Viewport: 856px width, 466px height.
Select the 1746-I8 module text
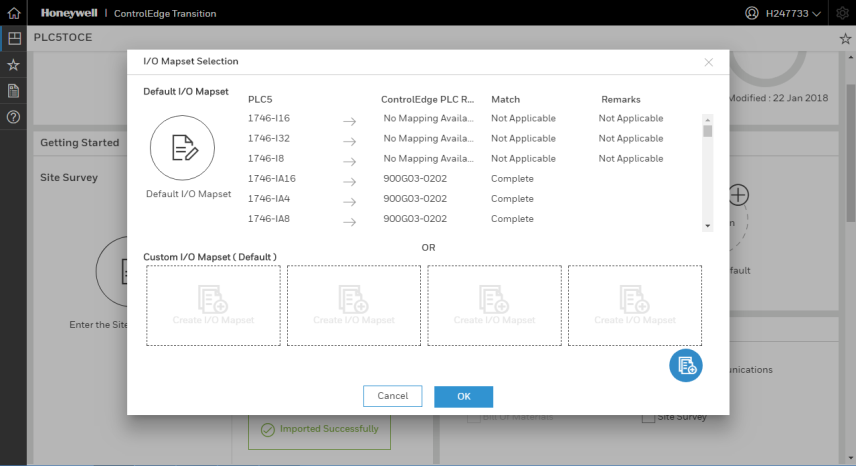pos(266,158)
